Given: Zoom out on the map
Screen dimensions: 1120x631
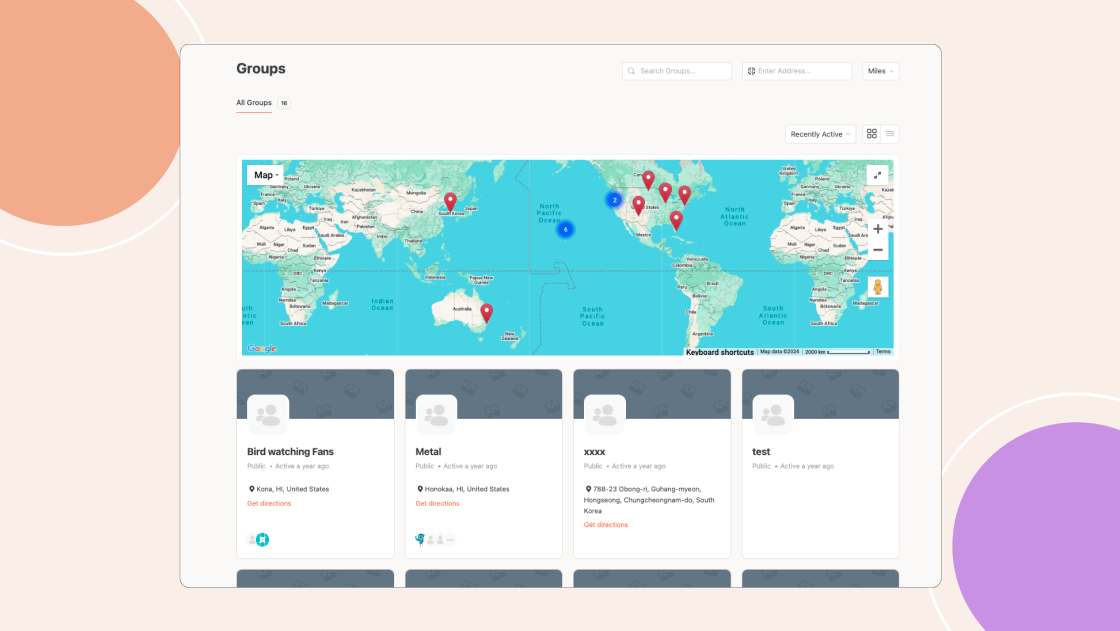Looking at the screenshot, I should coord(878,250).
